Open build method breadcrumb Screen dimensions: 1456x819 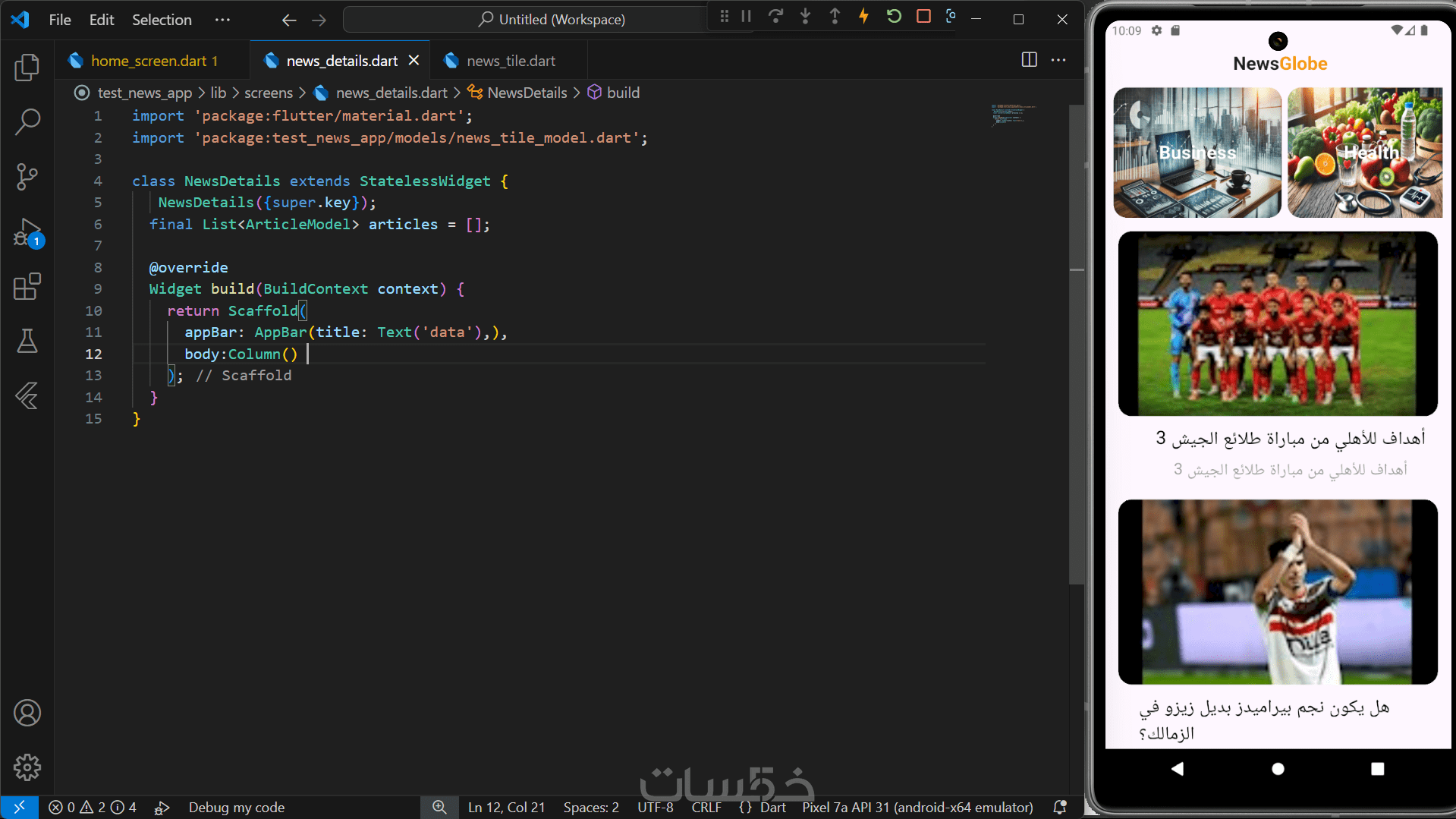(x=623, y=93)
